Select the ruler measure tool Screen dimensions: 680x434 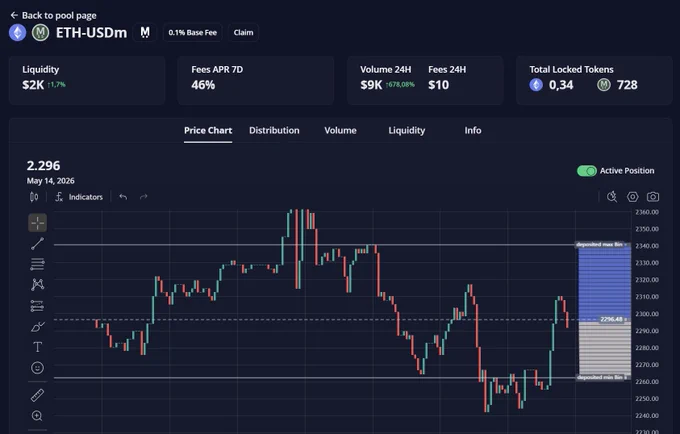pyautogui.click(x=38, y=395)
